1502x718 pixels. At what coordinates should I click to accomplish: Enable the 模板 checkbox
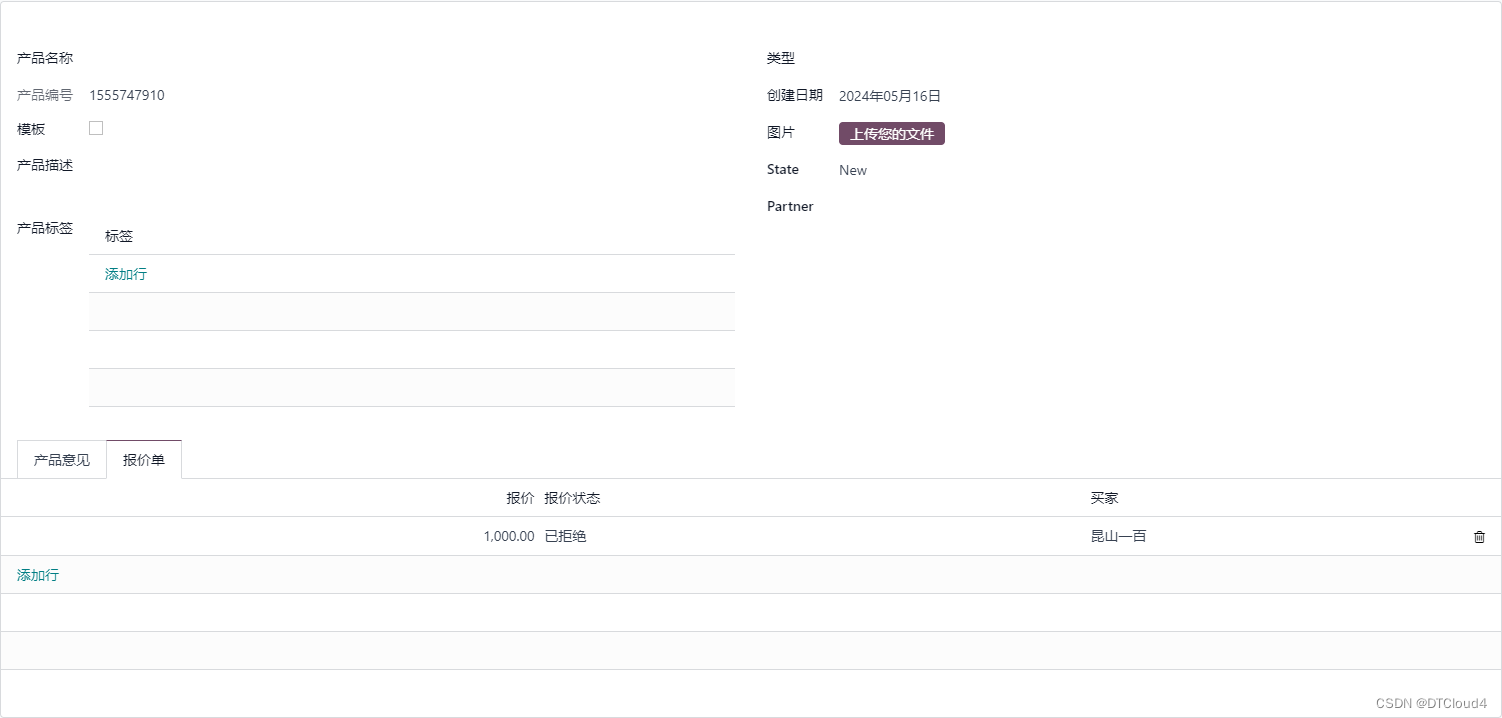click(x=95, y=127)
